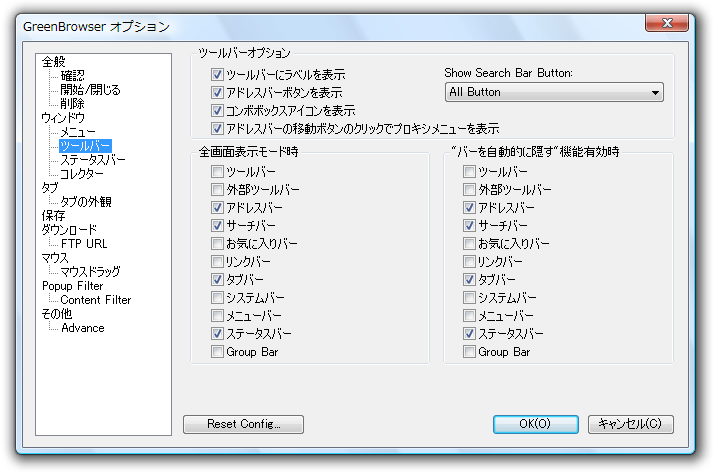714x473 pixels.
Task: Select コレクター in the options tree
Action: 82,174
